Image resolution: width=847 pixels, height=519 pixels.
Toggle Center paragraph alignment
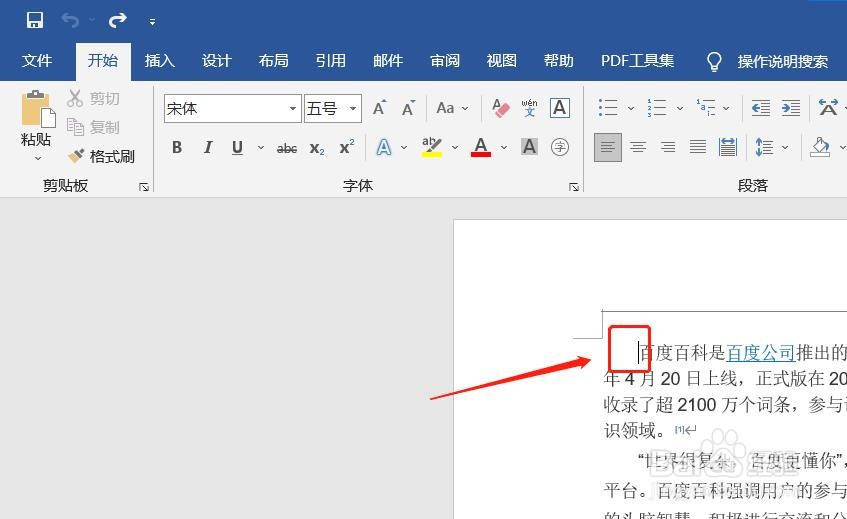click(638, 147)
